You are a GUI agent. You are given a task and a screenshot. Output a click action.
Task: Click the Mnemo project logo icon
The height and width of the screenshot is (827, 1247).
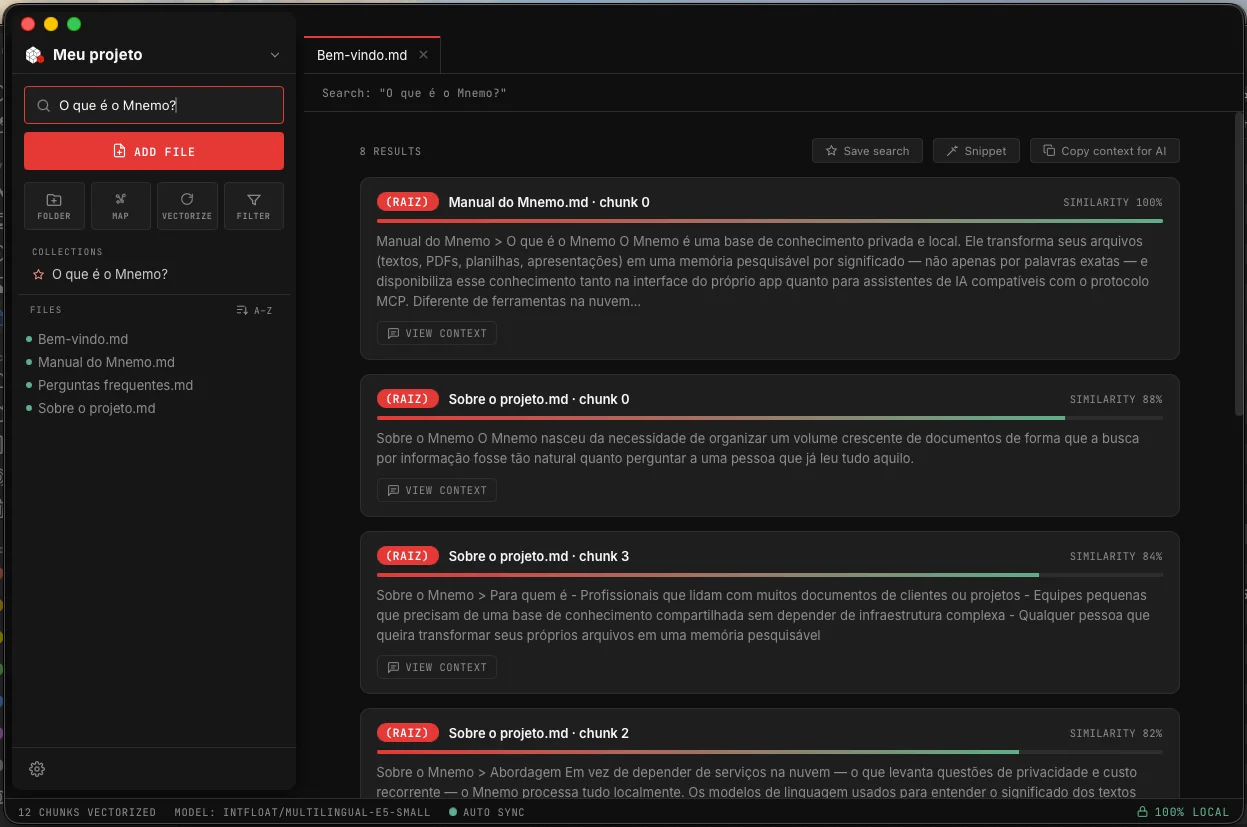35,55
